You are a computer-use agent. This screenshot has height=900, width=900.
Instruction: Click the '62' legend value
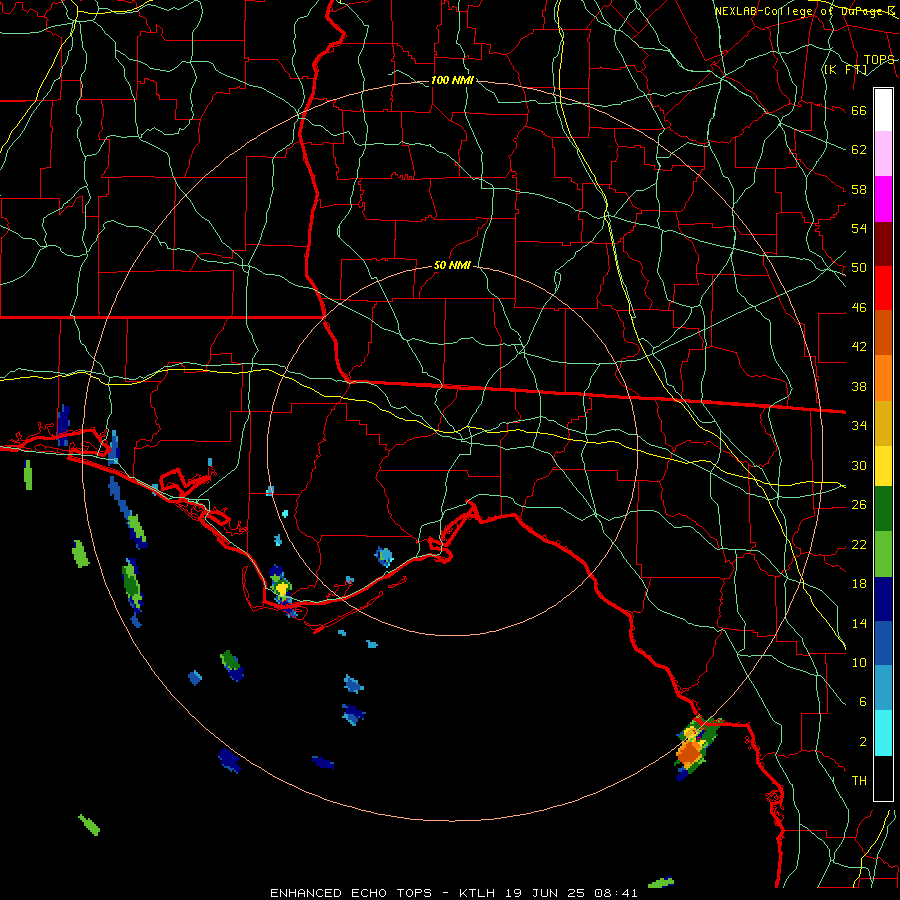(859, 150)
